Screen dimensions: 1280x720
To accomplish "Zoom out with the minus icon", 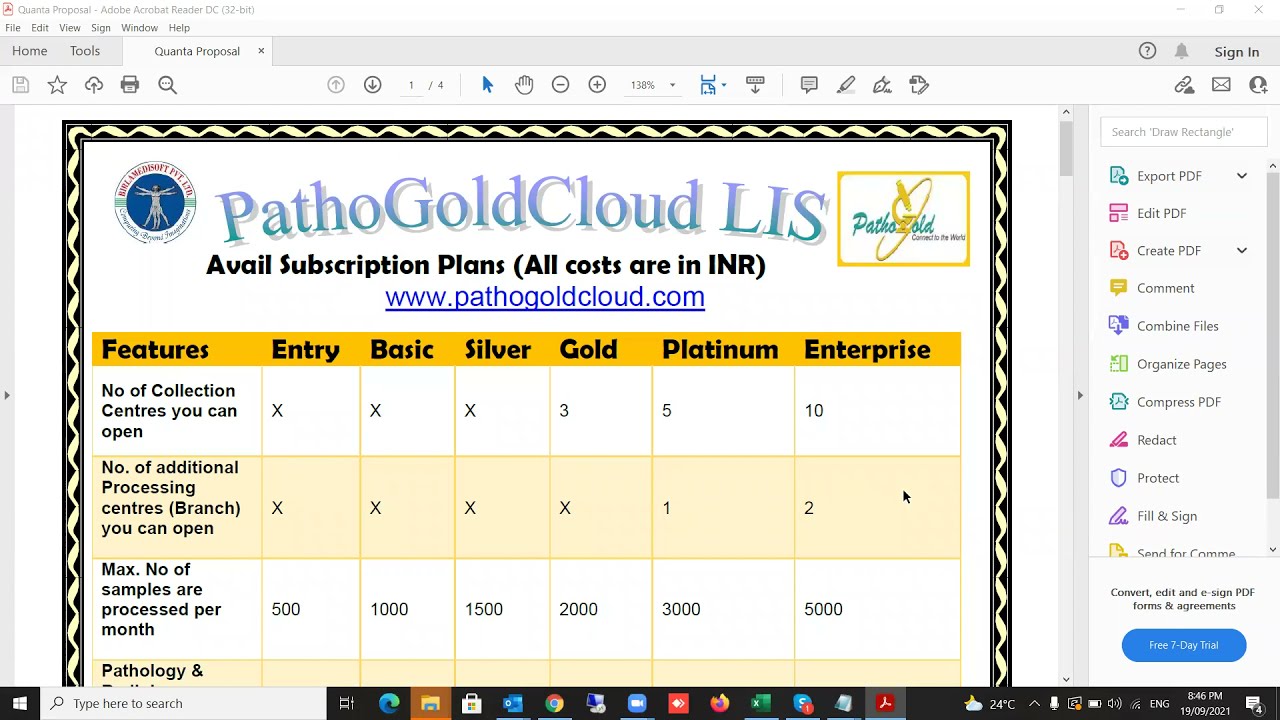I will tap(561, 85).
